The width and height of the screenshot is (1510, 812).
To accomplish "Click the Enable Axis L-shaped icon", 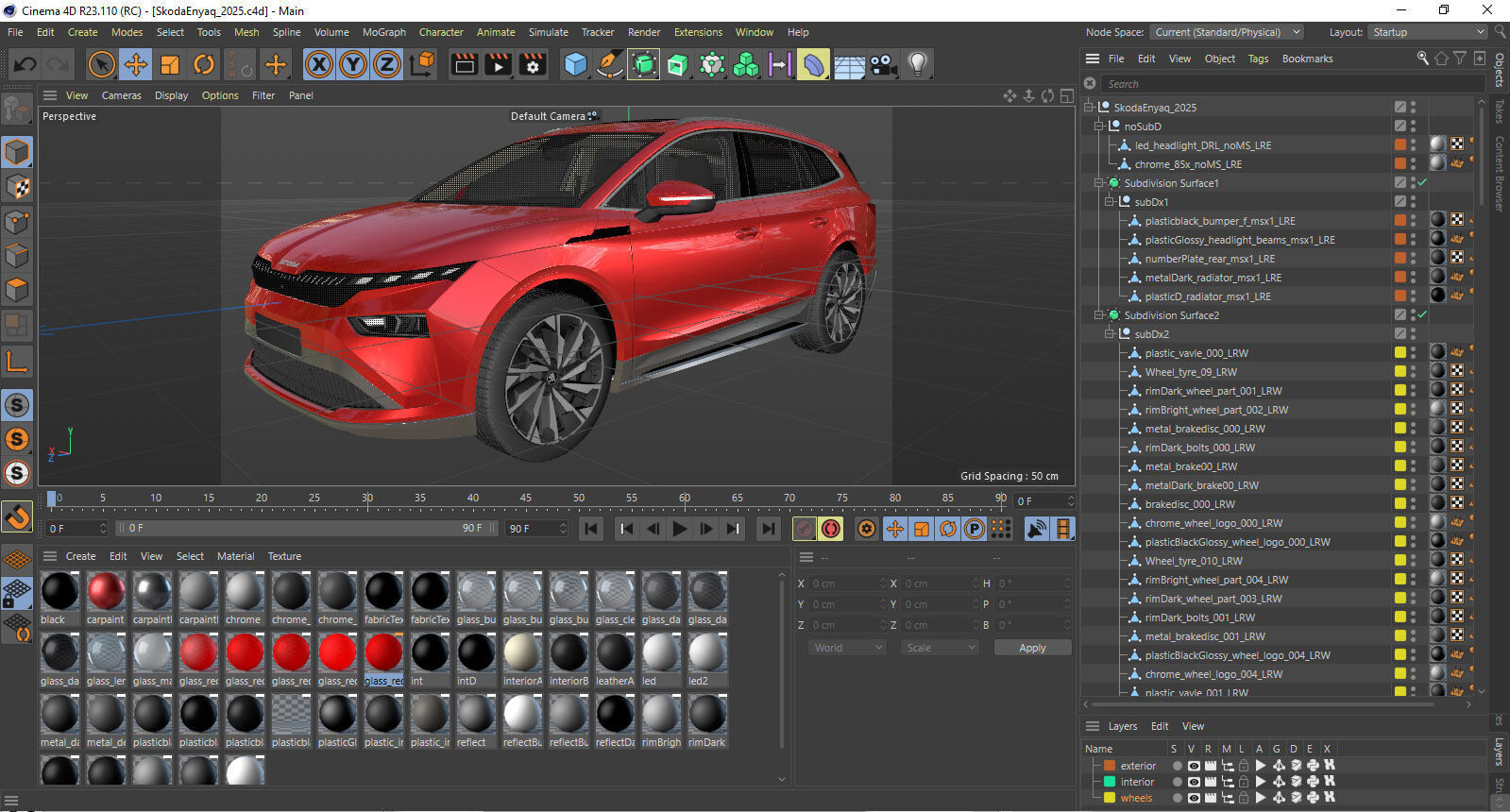I will [x=17, y=361].
